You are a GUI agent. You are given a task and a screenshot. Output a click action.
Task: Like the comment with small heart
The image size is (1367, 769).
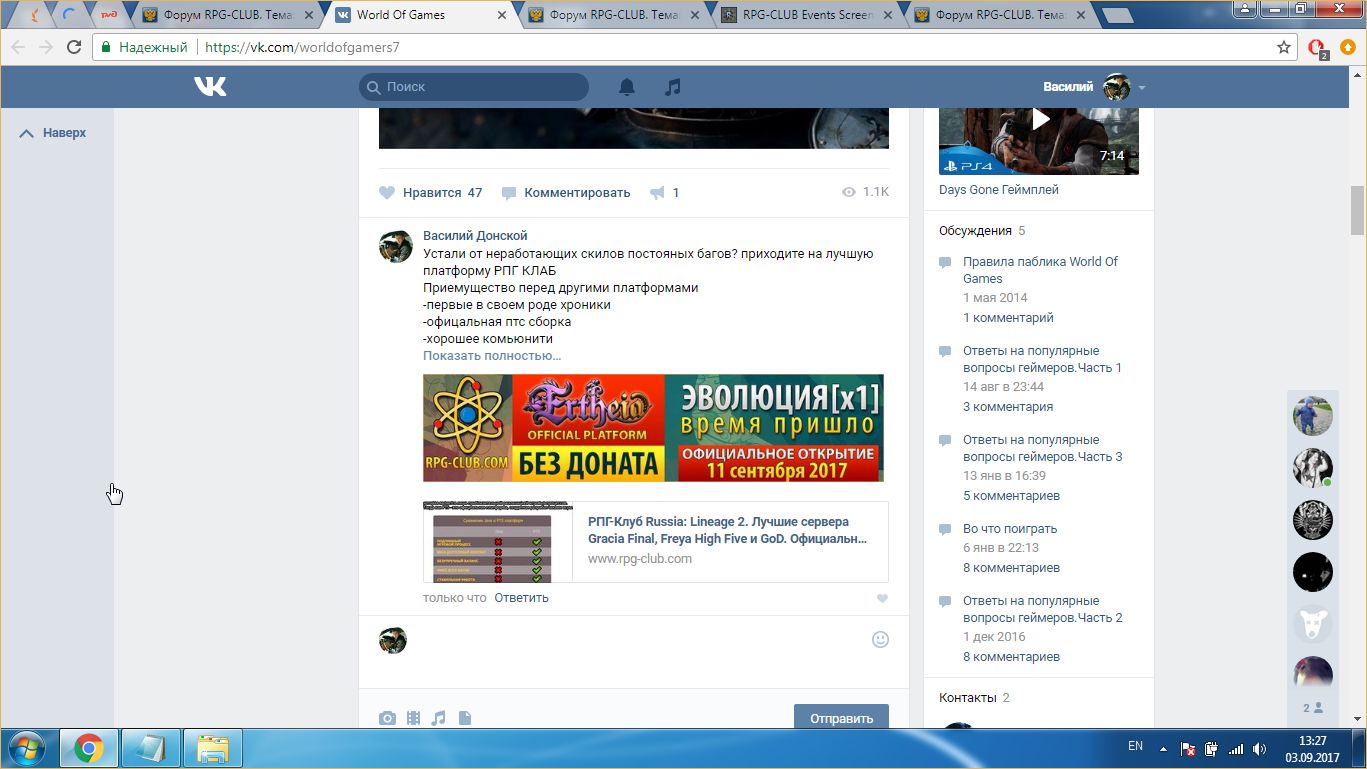(882, 599)
